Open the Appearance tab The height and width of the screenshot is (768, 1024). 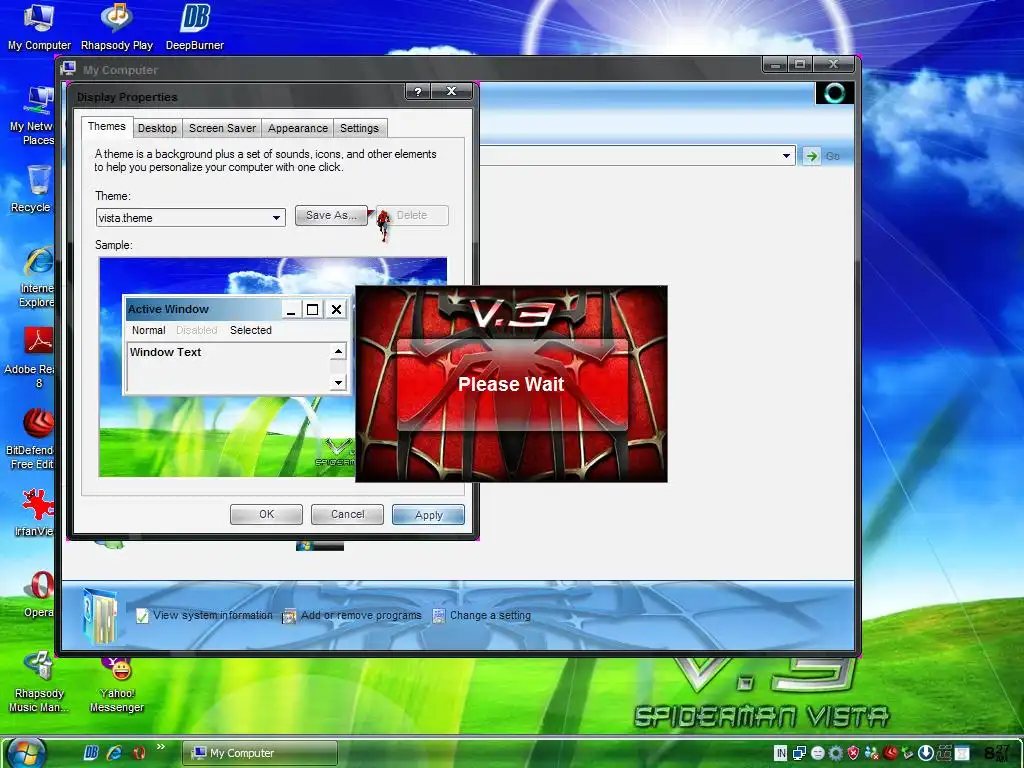(298, 128)
